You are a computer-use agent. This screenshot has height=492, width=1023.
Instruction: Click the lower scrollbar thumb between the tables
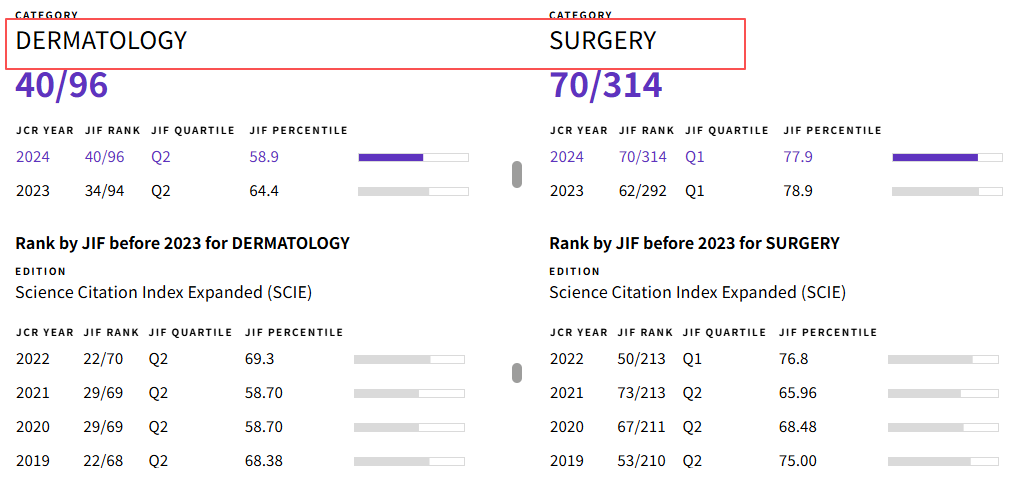click(517, 373)
